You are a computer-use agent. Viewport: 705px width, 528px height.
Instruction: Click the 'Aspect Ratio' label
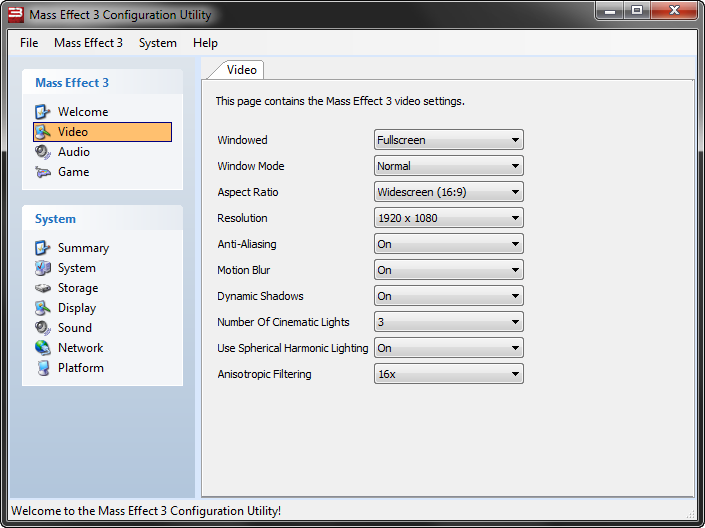[248, 192]
